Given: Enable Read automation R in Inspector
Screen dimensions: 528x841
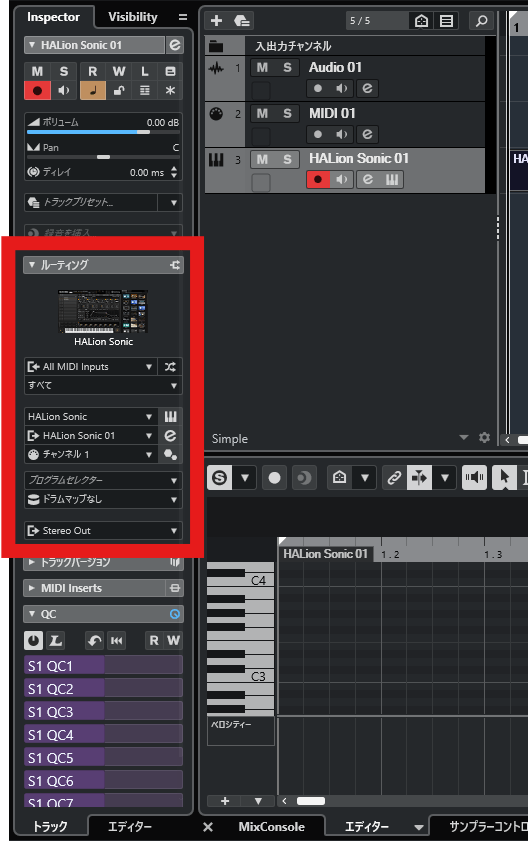Looking at the screenshot, I should 93,71.
